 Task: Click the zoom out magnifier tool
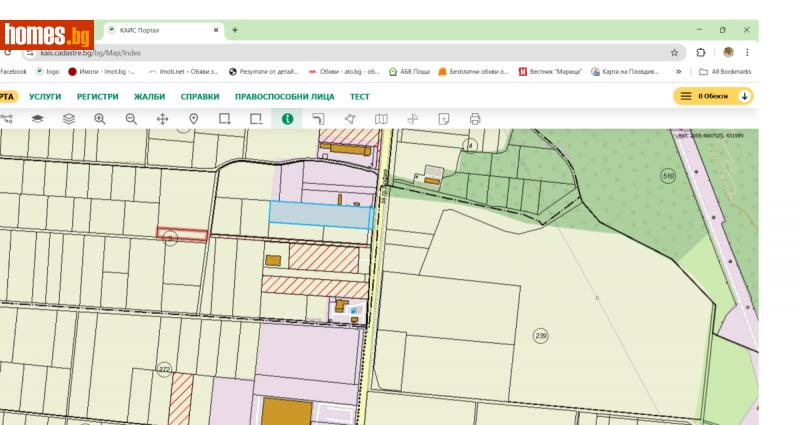[131, 118]
